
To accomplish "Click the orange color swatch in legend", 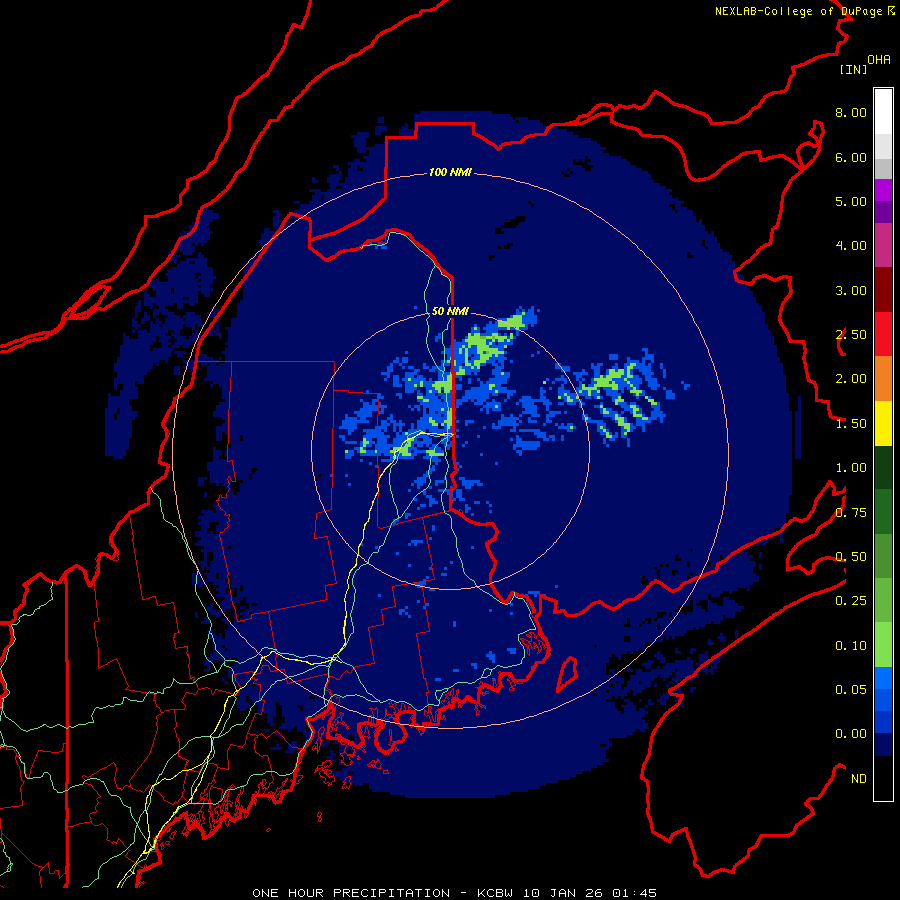I will point(883,378).
